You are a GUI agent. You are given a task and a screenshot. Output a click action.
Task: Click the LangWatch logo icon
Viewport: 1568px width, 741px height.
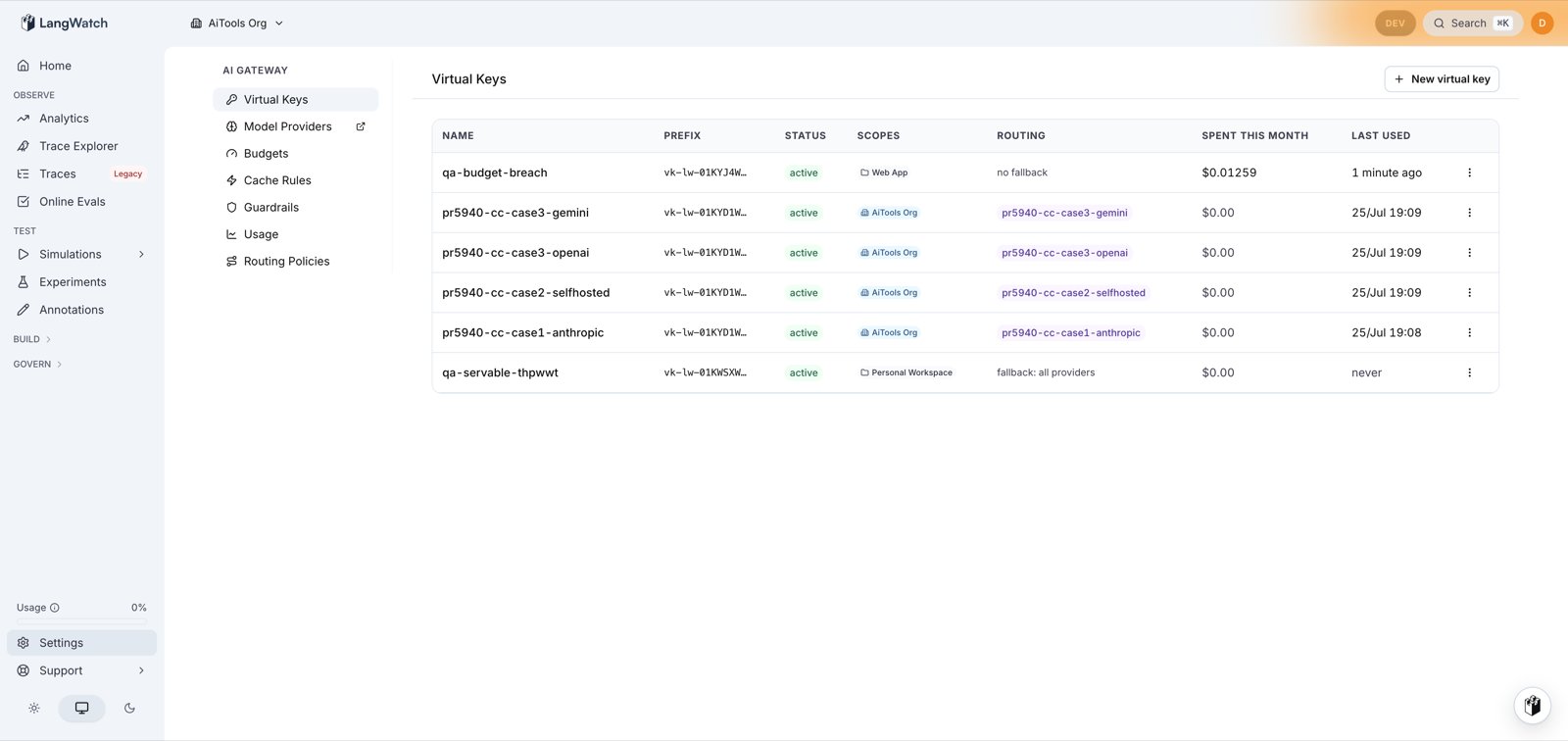(27, 23)
